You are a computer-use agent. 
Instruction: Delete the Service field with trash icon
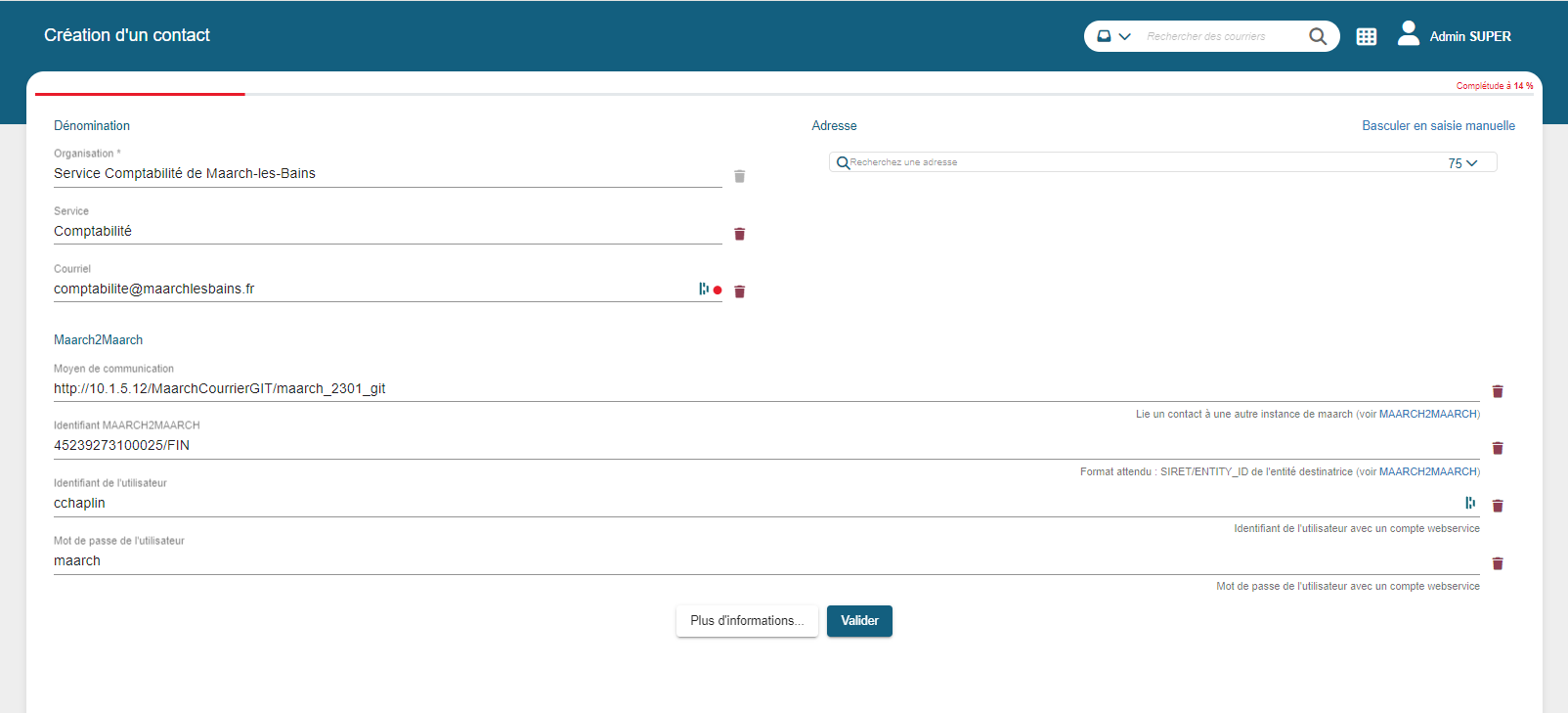[739, 234]
